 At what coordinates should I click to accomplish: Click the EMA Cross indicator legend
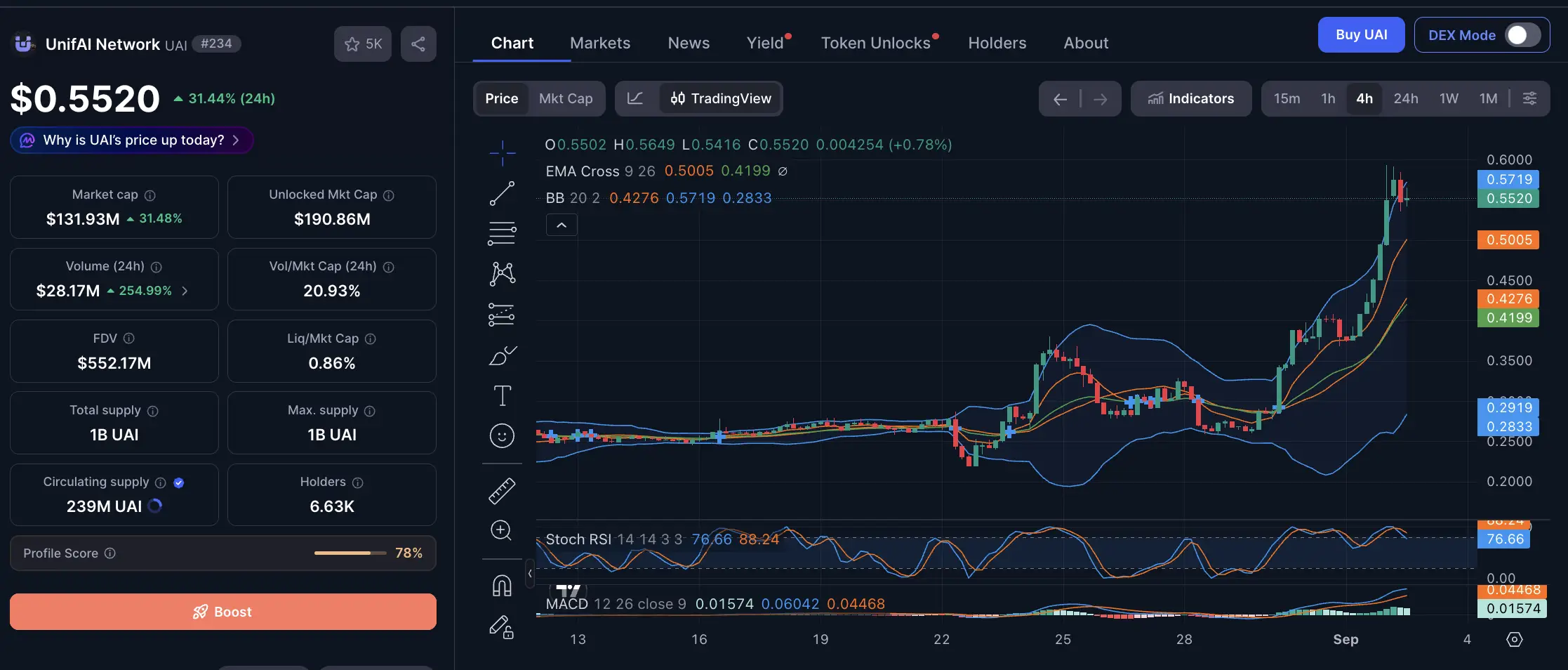(x=667, y=171)
